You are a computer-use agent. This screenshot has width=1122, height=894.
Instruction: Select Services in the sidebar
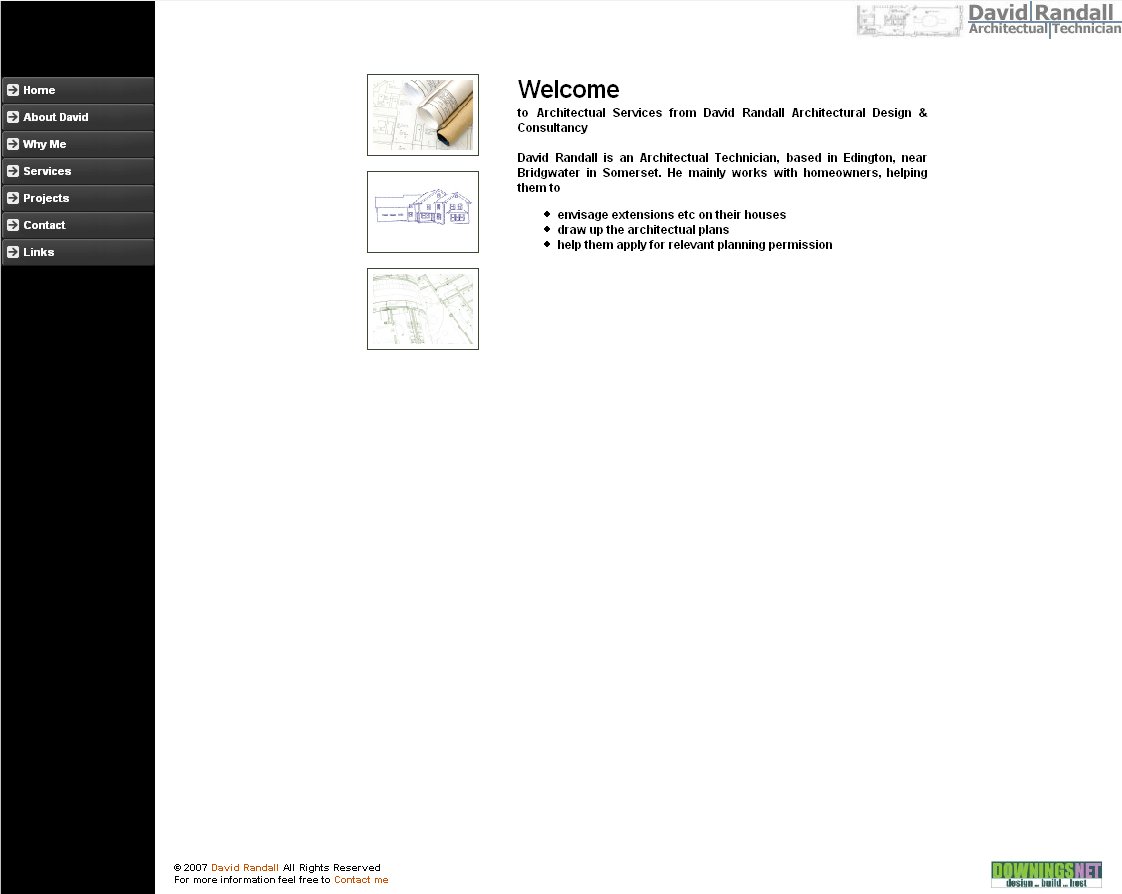(x=78, y=171)
